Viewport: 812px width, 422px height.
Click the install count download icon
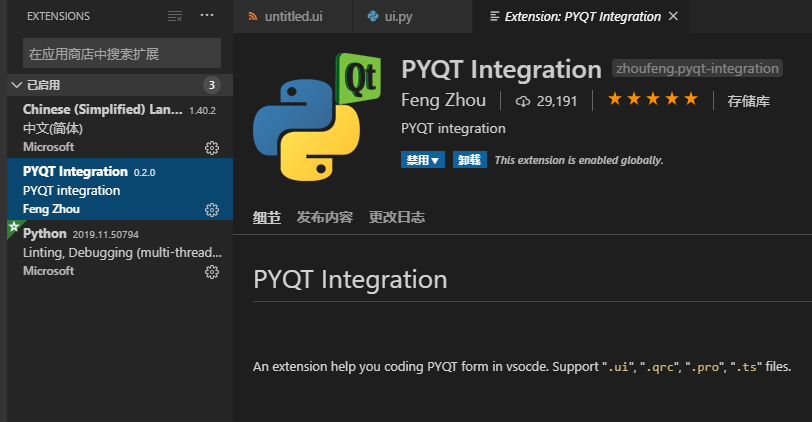(522, 101)
